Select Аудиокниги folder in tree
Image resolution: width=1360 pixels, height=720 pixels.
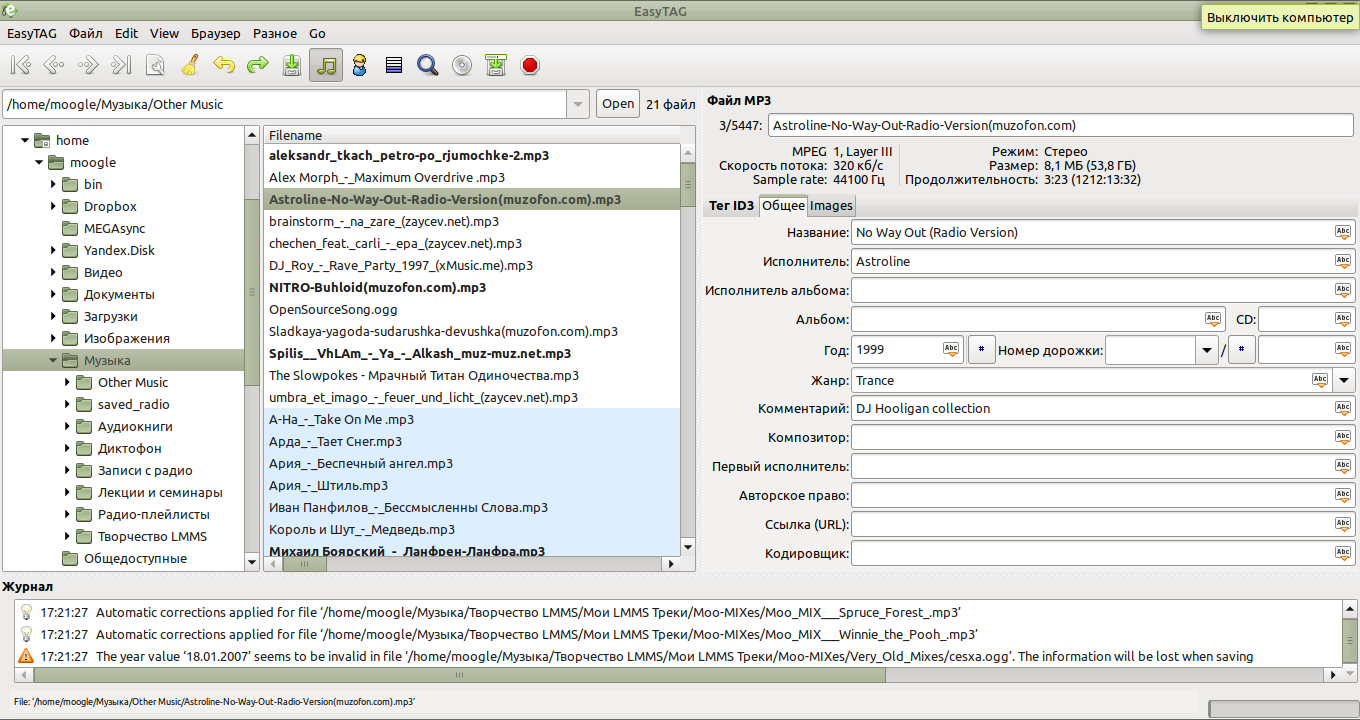[135, 426]
